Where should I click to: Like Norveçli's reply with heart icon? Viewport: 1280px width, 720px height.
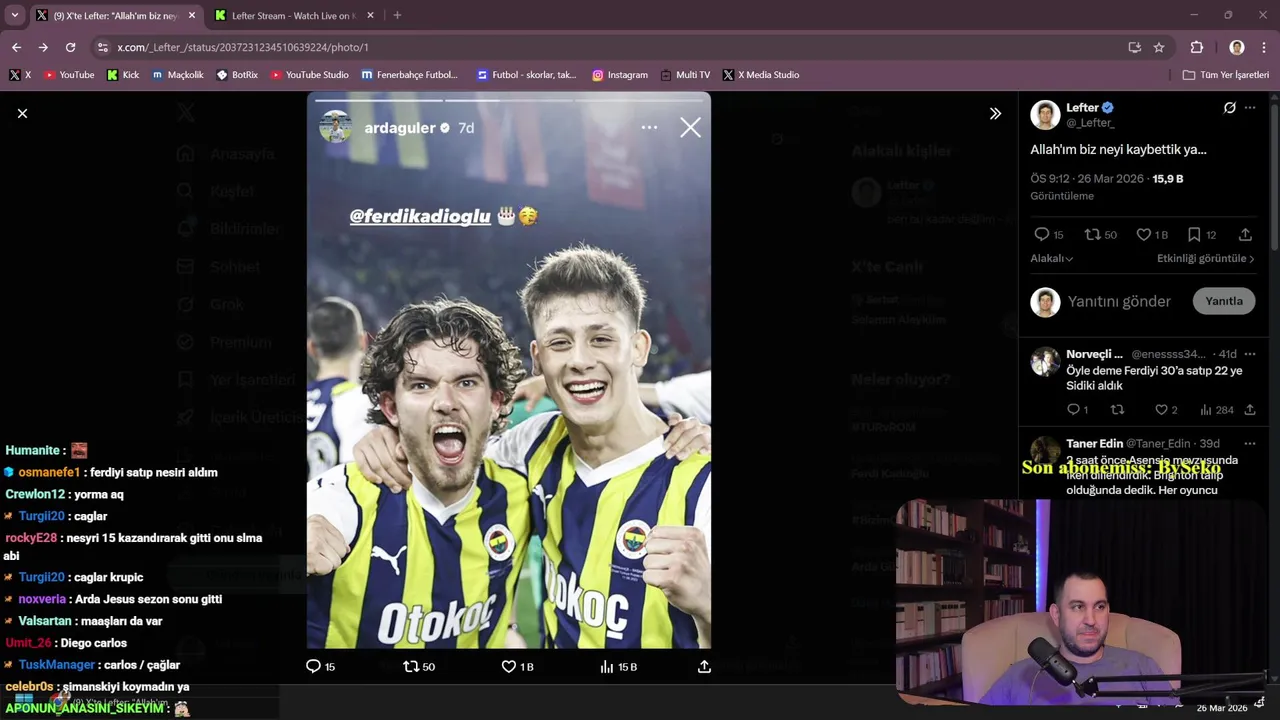[x=1161, y=410]
